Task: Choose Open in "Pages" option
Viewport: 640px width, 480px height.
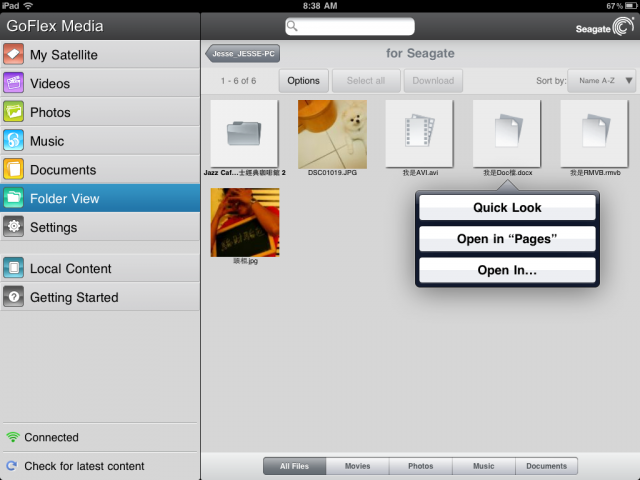Action: pos(507,238)
